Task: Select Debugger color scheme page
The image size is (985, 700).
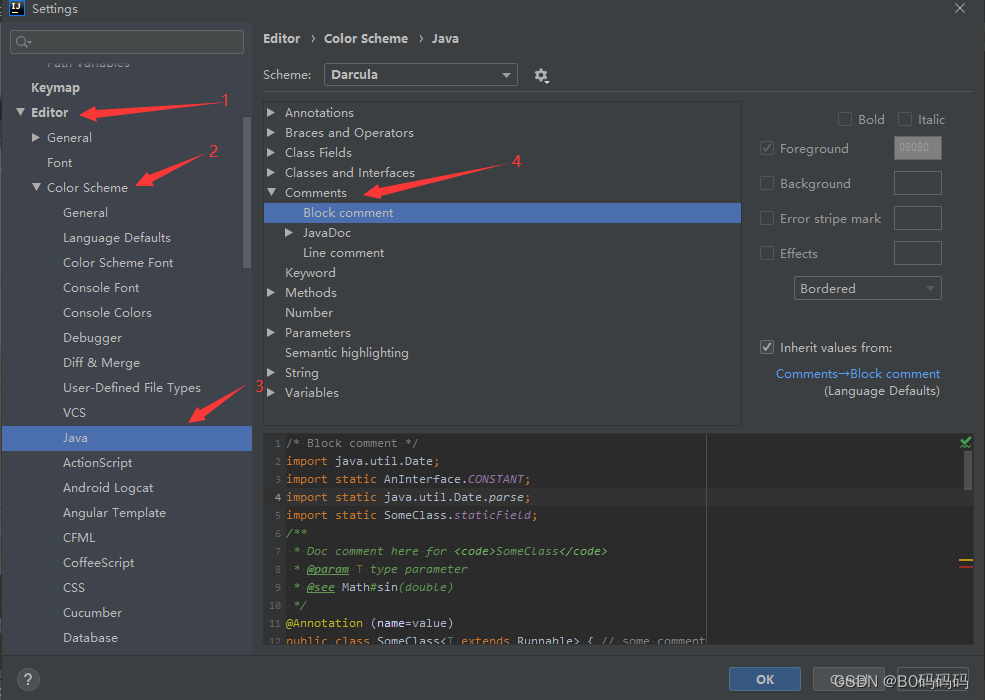Action: coord(92,338)
